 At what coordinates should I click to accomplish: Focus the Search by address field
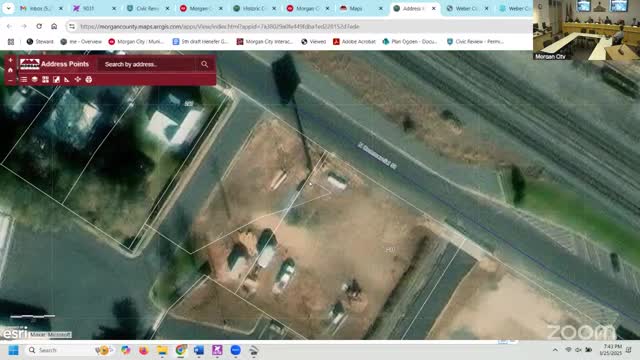[x=148, y=64]
